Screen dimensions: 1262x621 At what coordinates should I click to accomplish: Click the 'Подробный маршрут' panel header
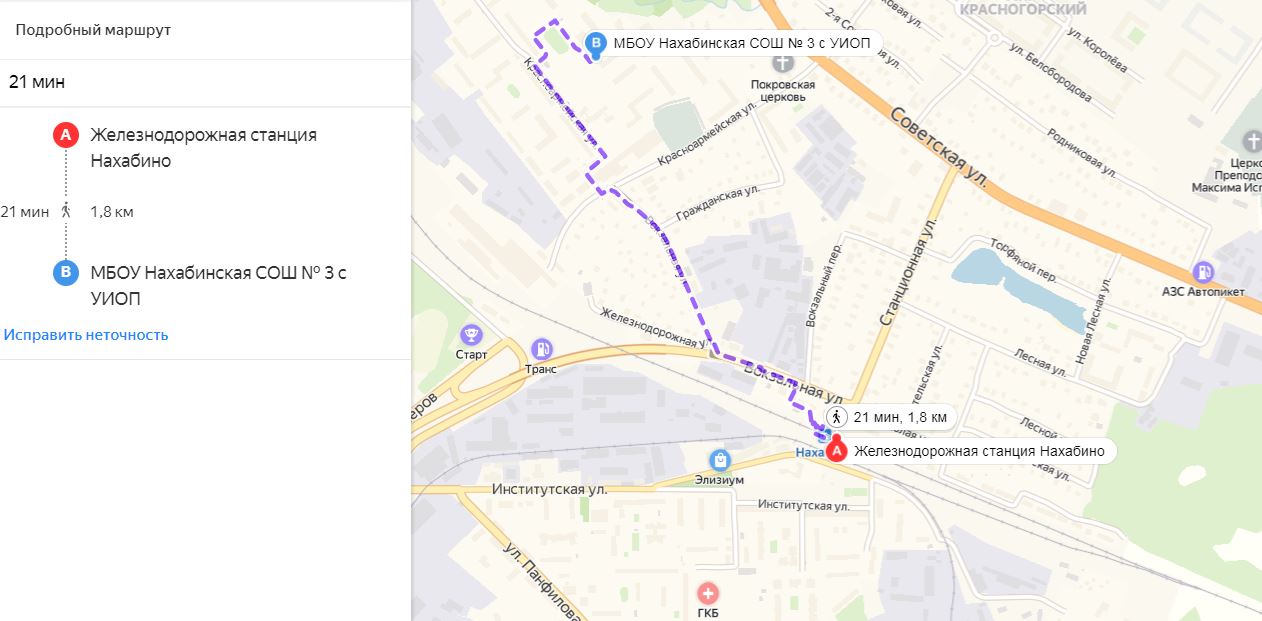(93, 29)
